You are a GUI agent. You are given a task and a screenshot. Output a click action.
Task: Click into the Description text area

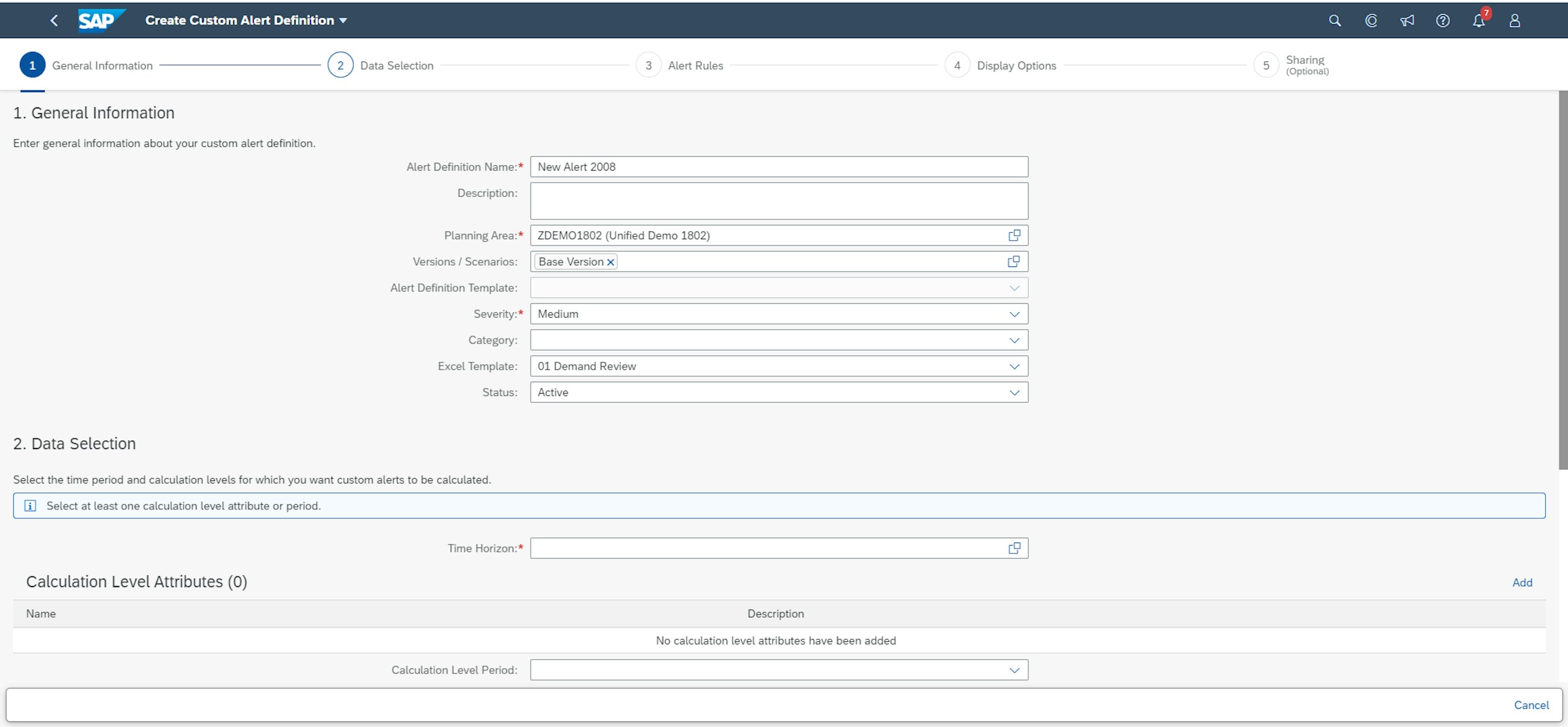coord(779,201)
